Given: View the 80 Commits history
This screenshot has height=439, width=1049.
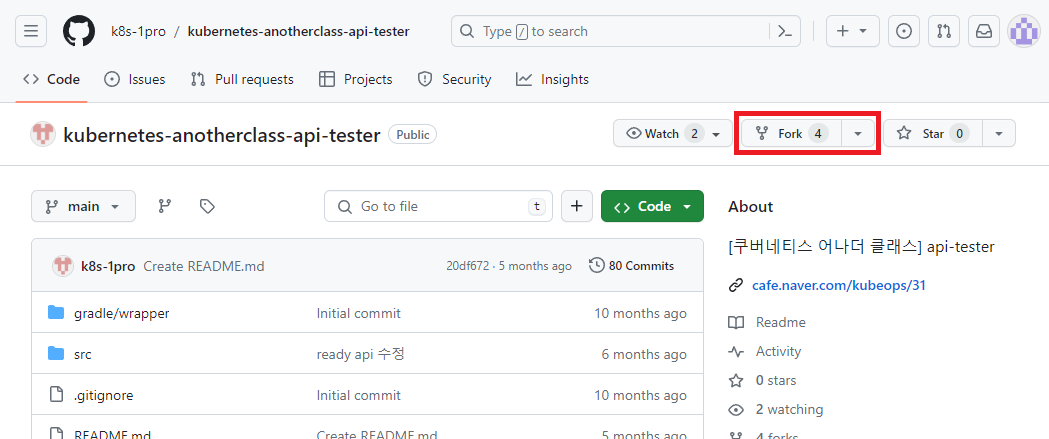Looking at the screenshot, I should 632,266.
